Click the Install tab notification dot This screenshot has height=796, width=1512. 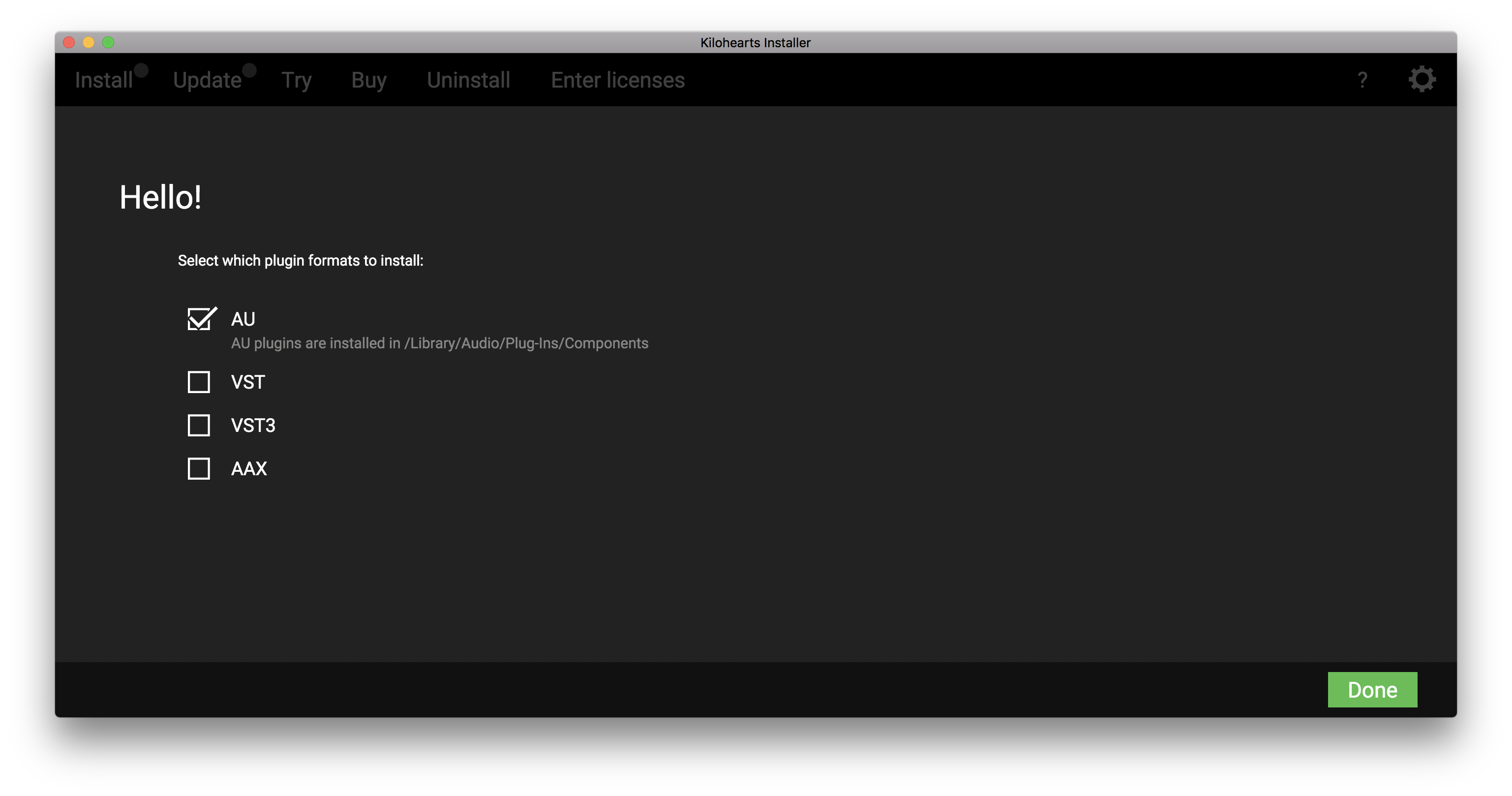[x=141, y=70]
